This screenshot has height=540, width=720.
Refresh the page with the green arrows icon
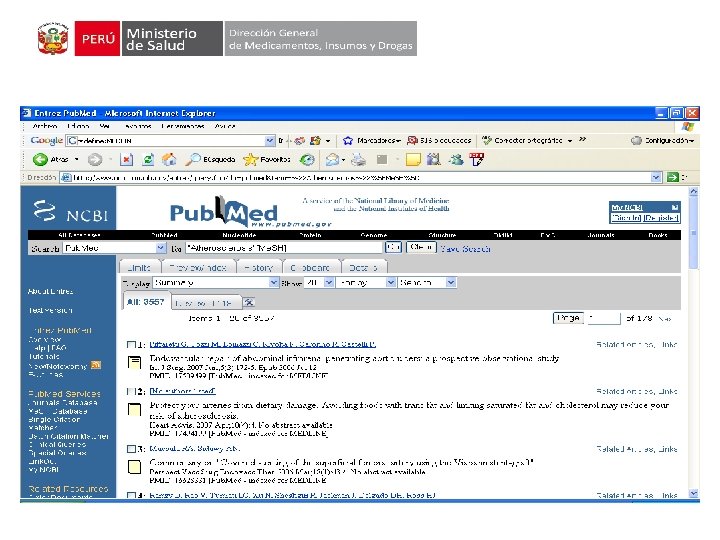pos(148,159)
